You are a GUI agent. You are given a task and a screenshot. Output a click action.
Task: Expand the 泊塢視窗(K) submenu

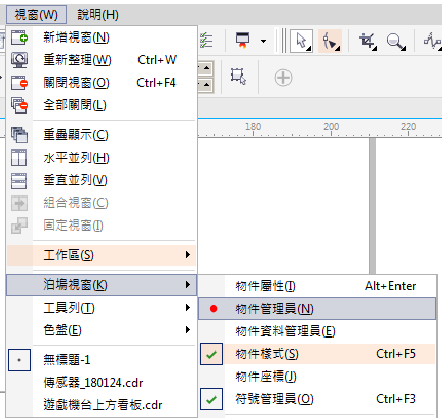101,285
